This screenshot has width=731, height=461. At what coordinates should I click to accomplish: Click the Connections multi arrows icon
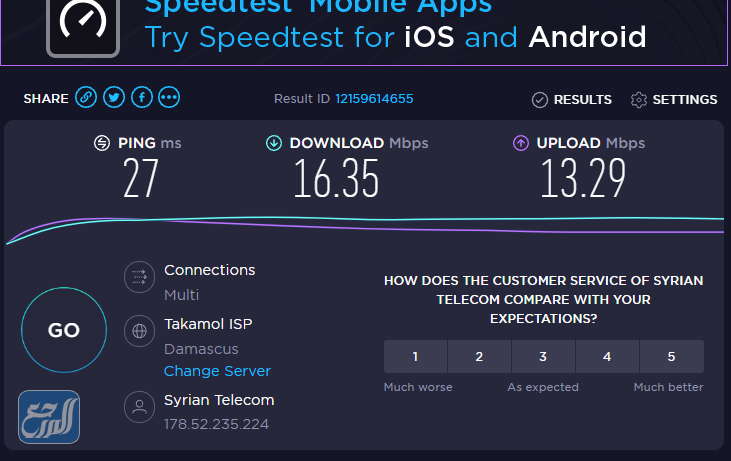pos(139,277)
